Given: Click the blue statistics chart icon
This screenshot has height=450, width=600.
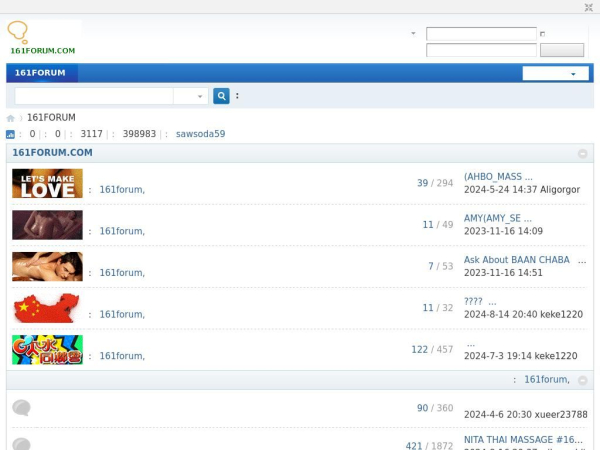Looking at the screenshot, I should click(x=10, y=134).
